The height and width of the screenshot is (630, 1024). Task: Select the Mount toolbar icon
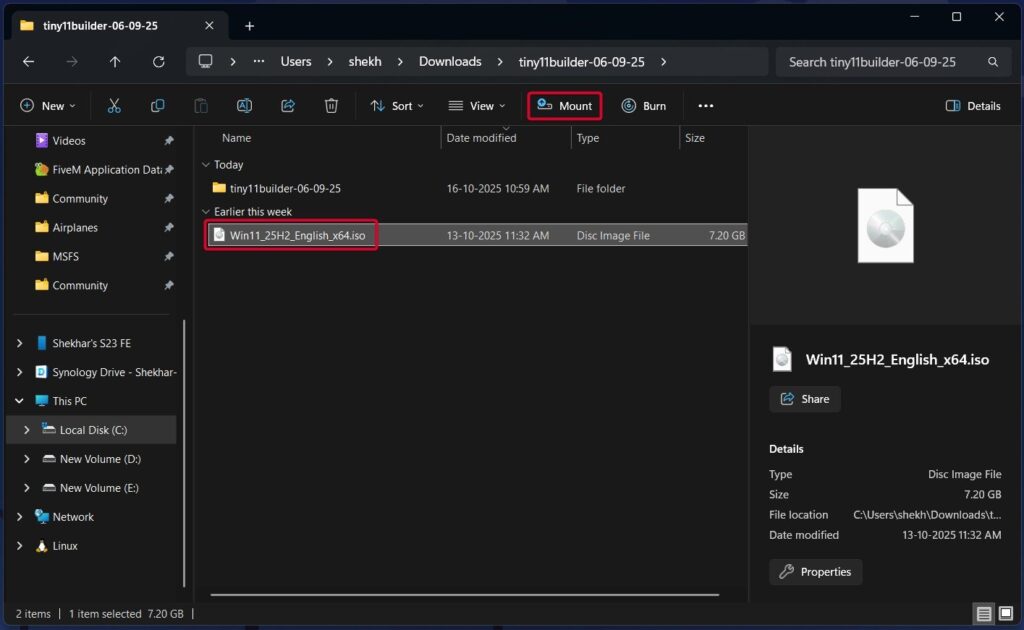(x=564, y=105)
